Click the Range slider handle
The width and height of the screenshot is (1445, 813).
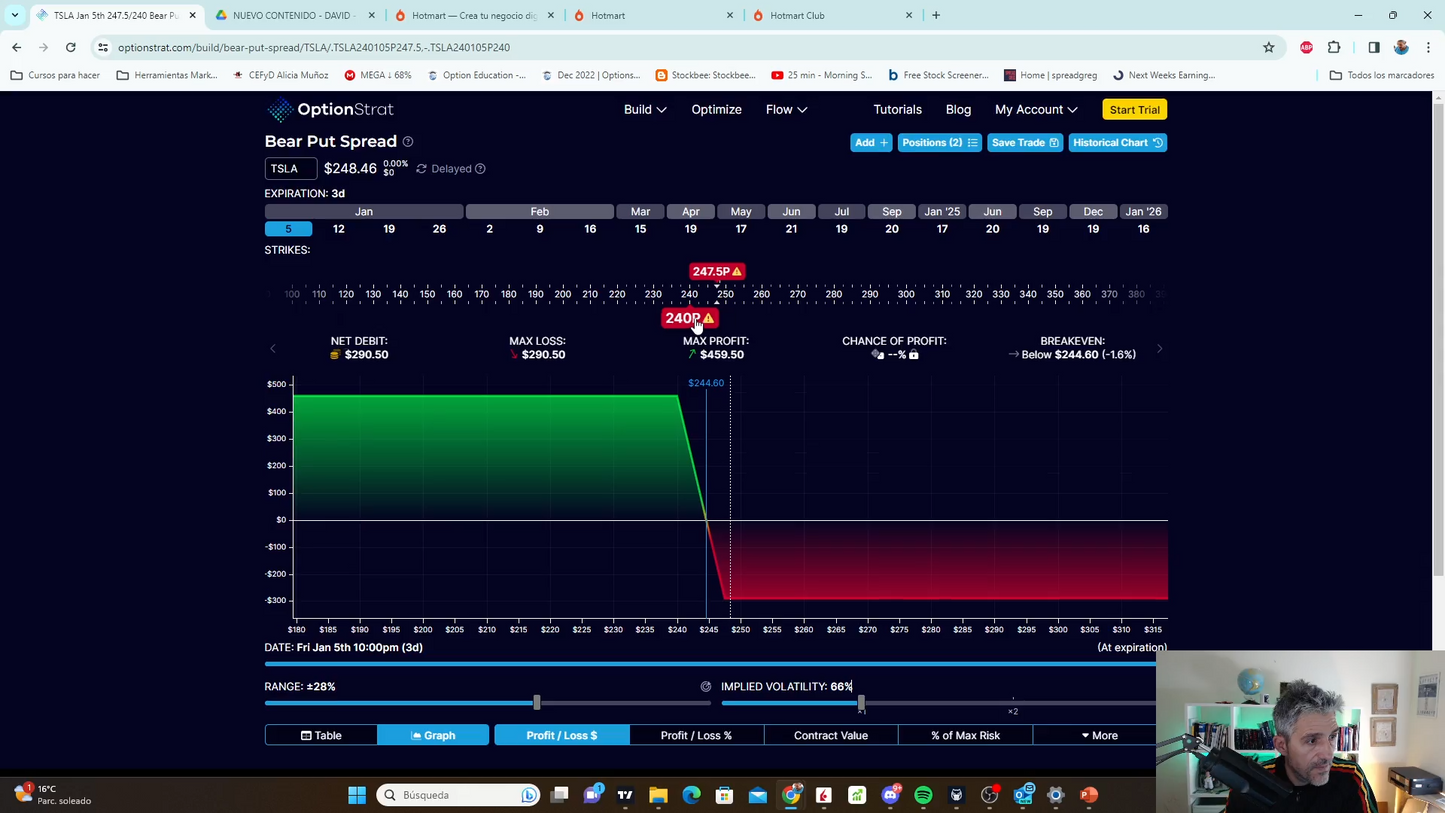tap(537, 703)
